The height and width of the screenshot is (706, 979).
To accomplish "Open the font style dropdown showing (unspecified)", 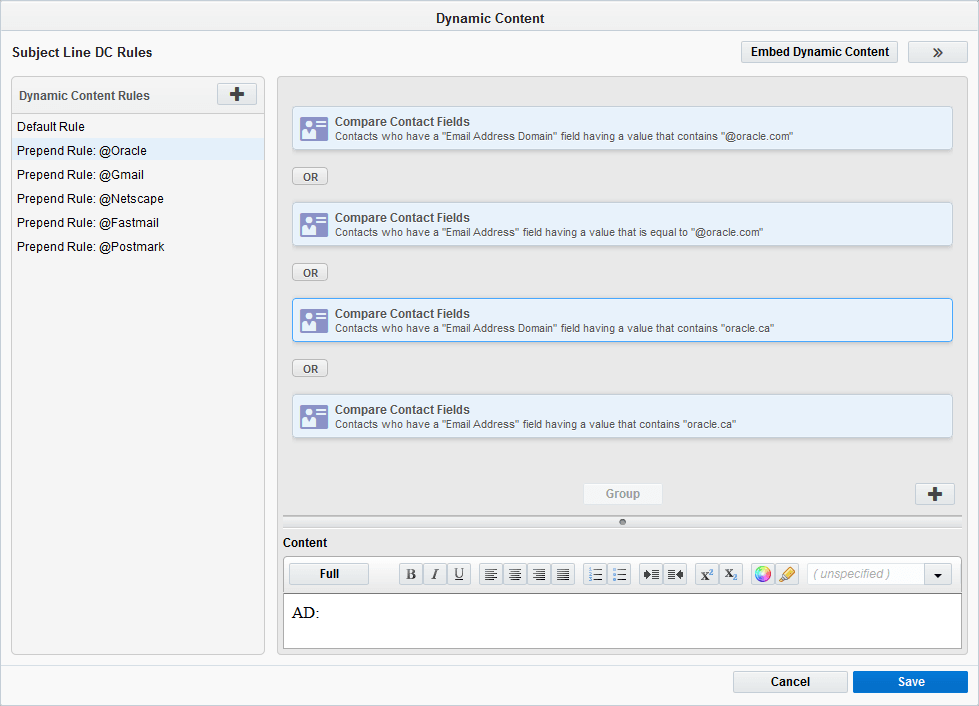I will 865,574.
